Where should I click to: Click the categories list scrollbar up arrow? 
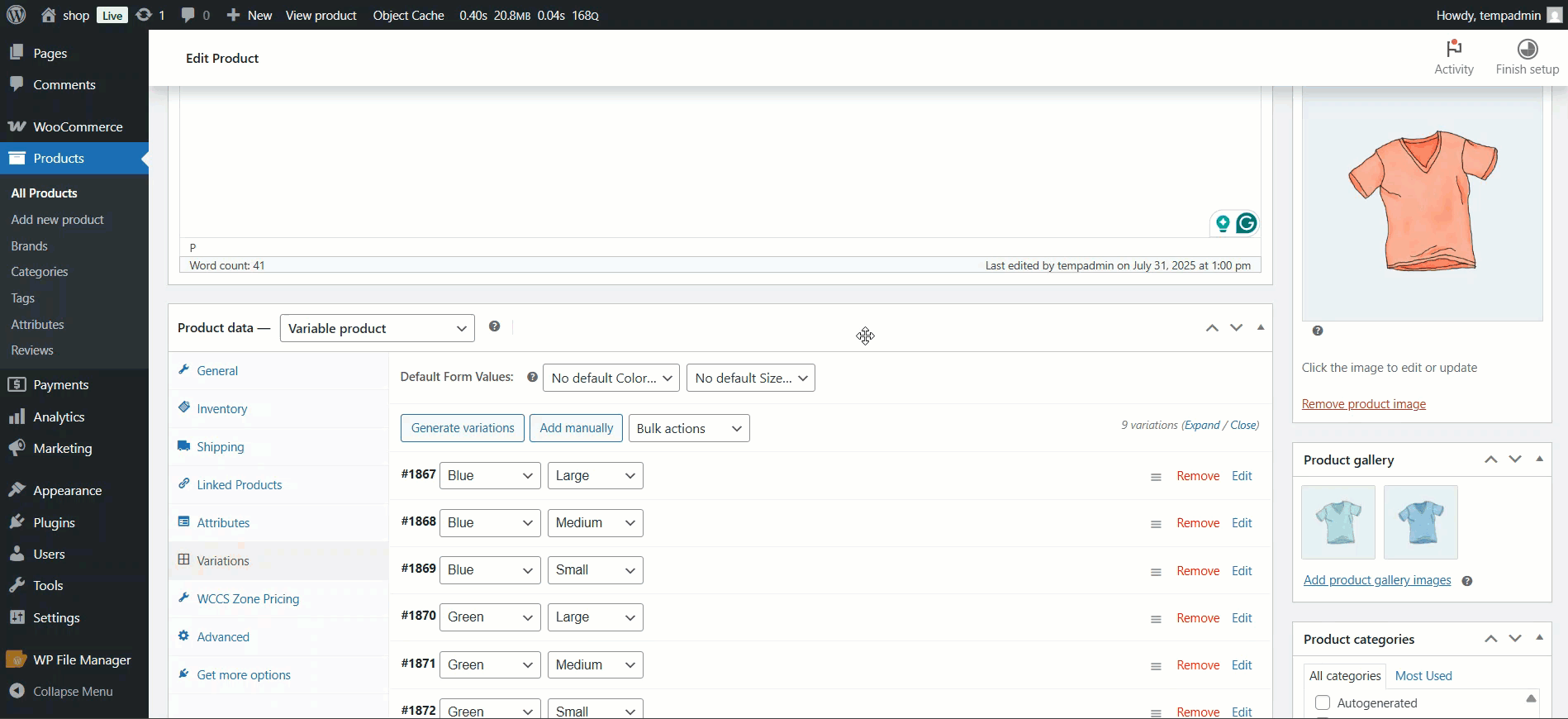tap(1531, 699)
